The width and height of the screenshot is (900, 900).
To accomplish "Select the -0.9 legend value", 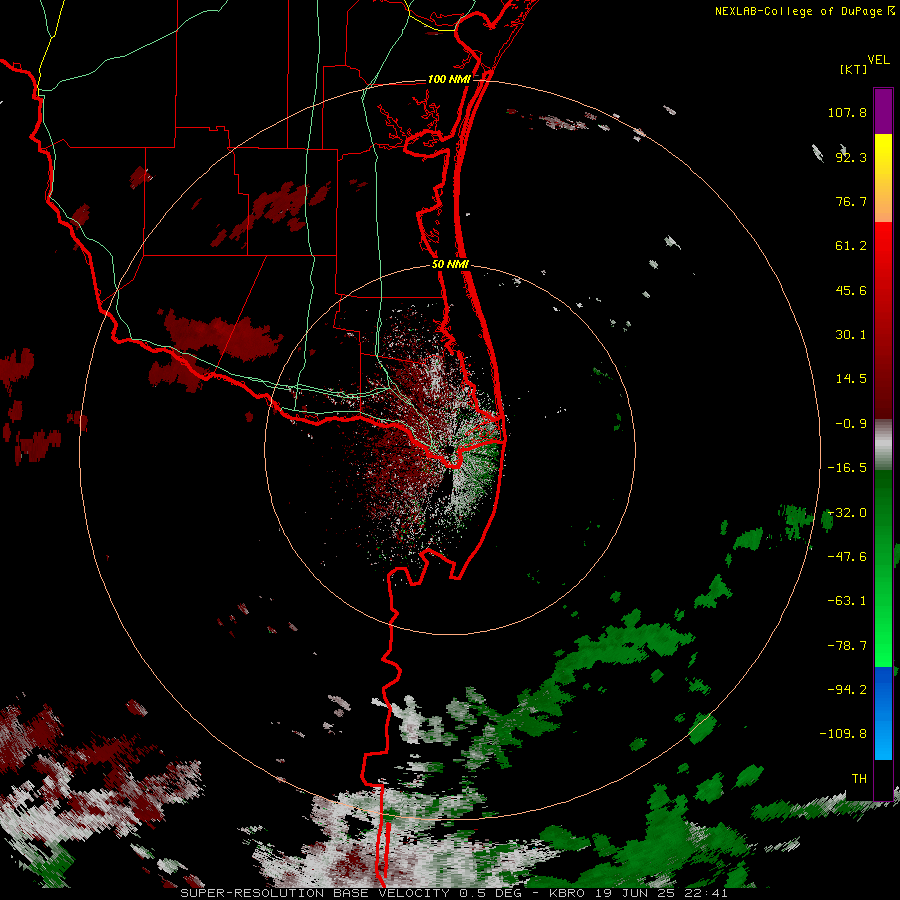I will [851, 424].
